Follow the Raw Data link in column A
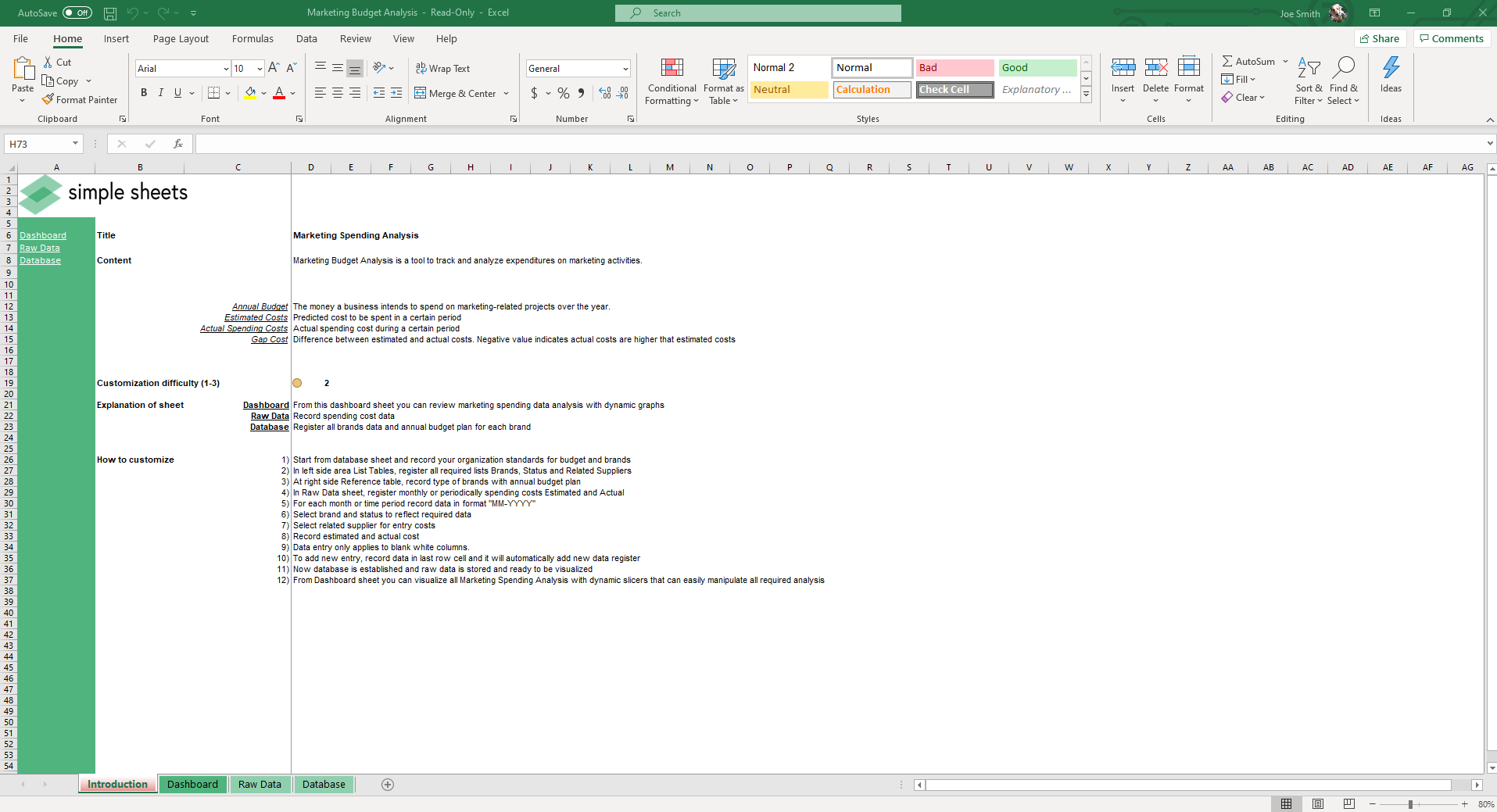1497x812 pixels. coord(40,248)
